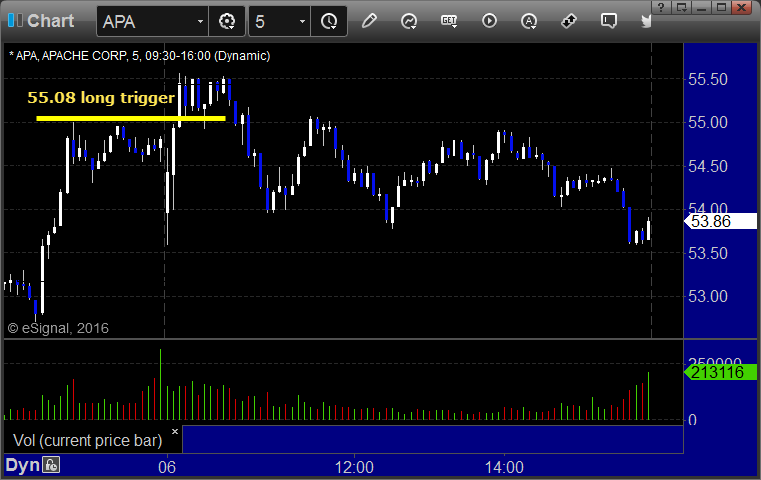Click the 53.00 price axis label

point(708,296)
